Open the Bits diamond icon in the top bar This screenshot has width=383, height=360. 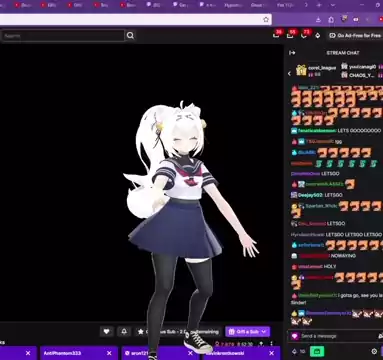(x=318, y=35)
